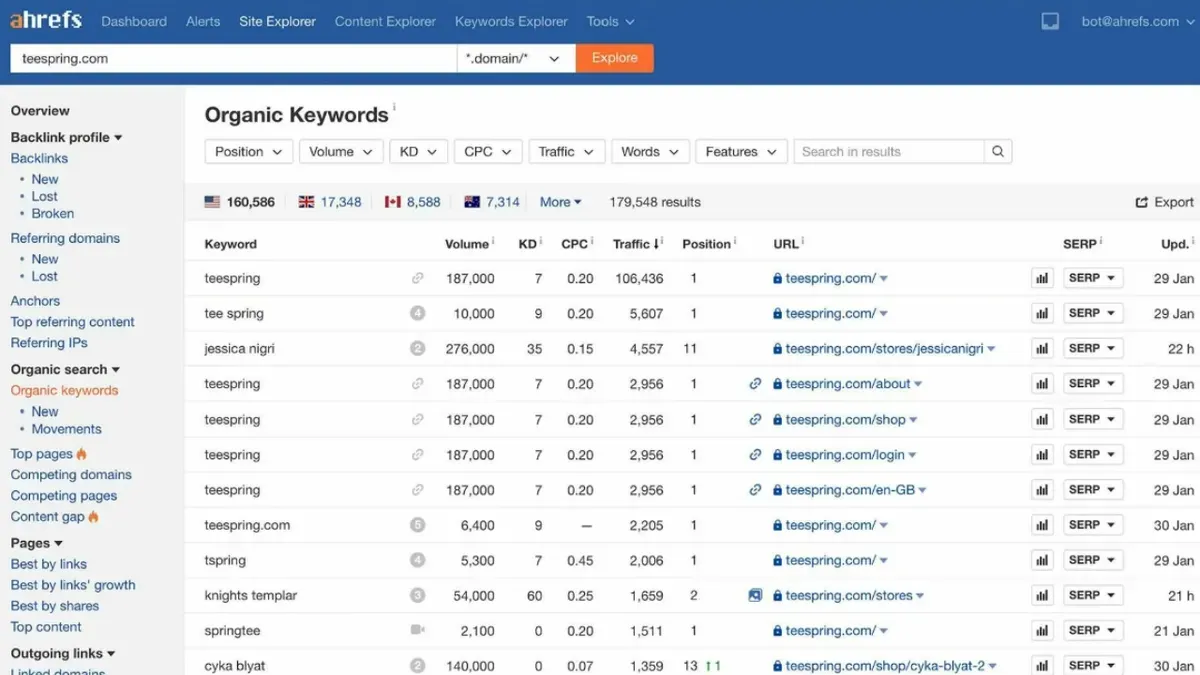Screen dimensions: 1200x675
Task: Click the sitelinks icon beside teespring.com/login
Action: [x=756, y=455]
